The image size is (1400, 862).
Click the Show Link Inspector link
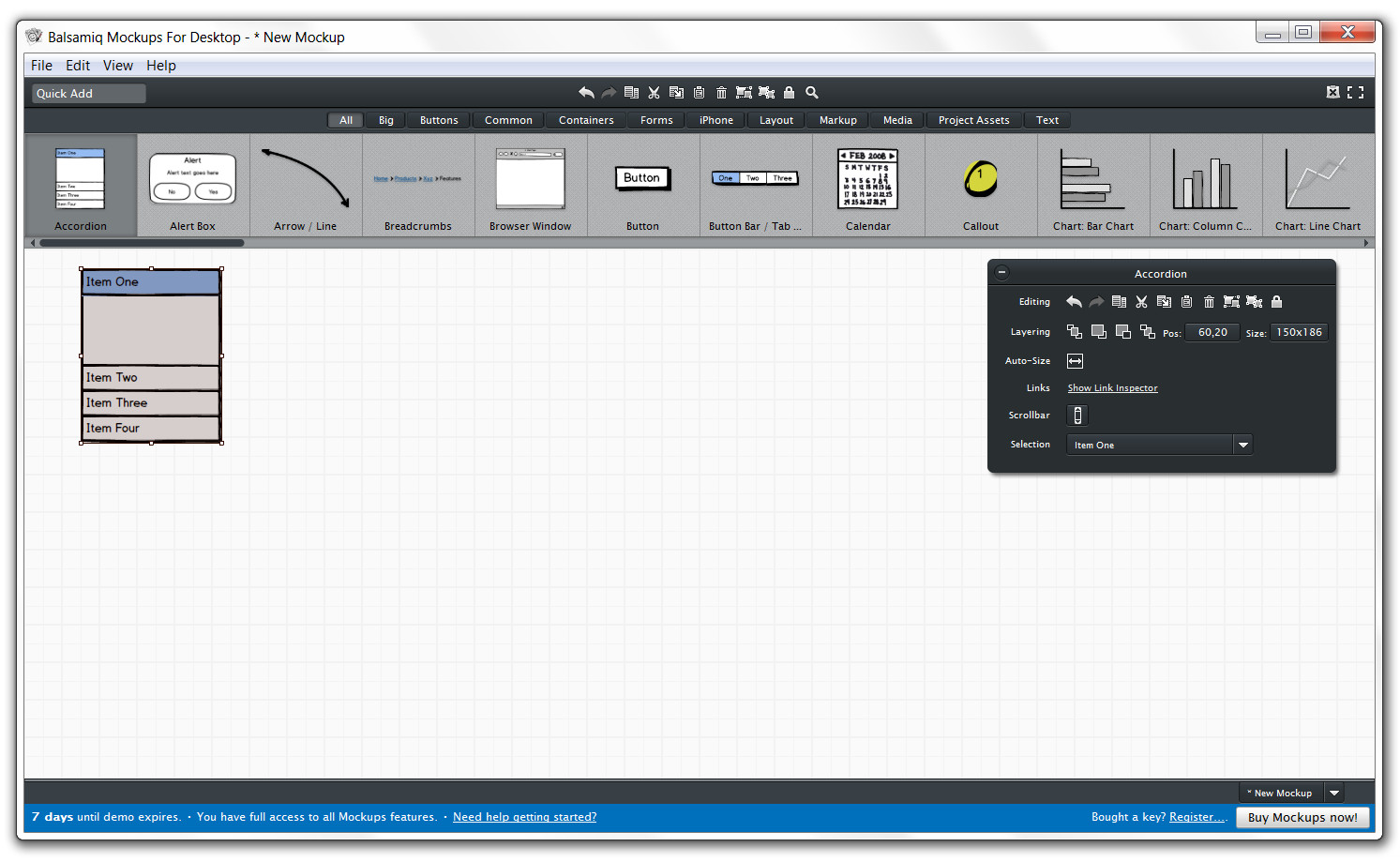[x=1112, y=387]
